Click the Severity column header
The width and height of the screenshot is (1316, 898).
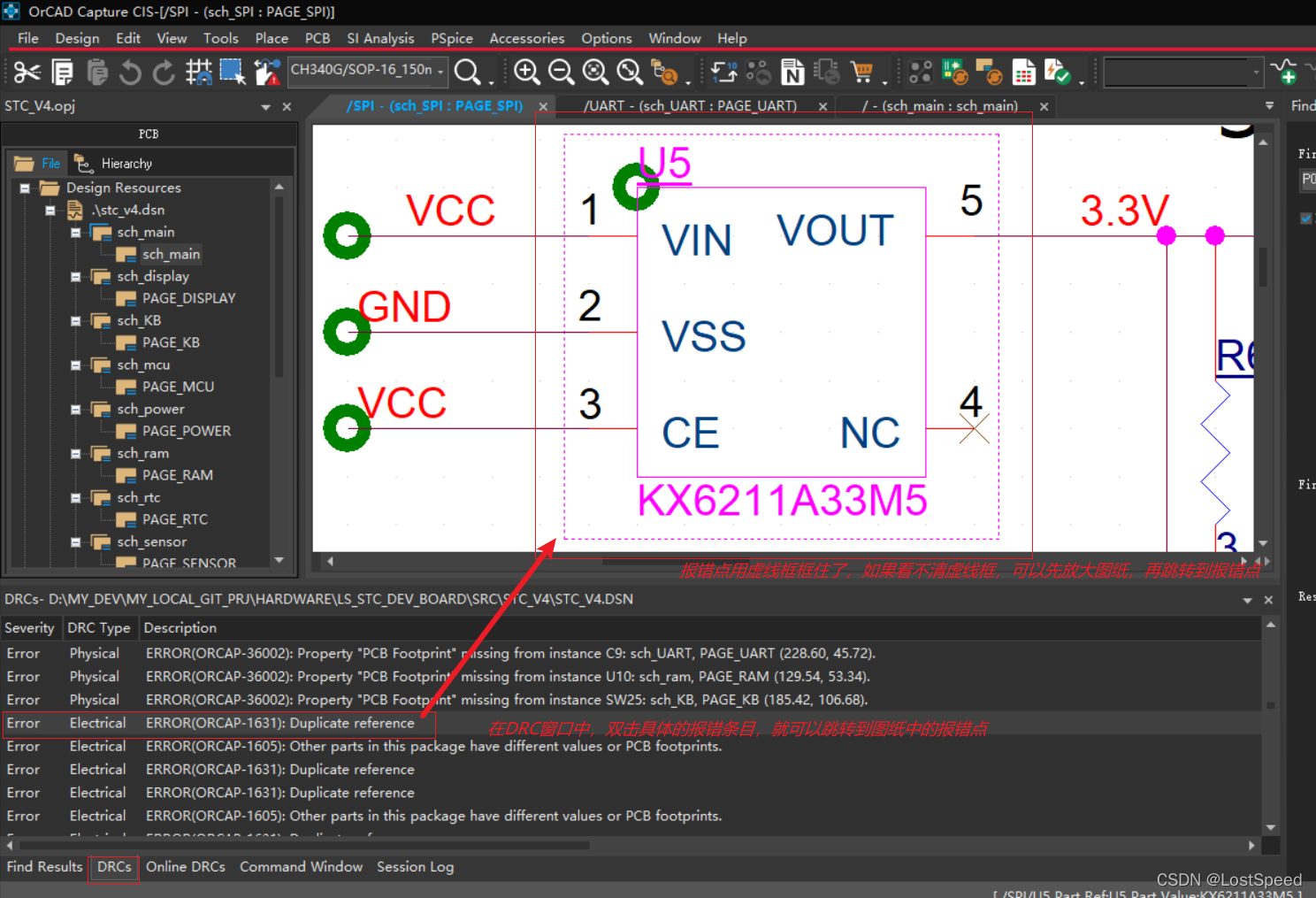[x=29, y=628]
